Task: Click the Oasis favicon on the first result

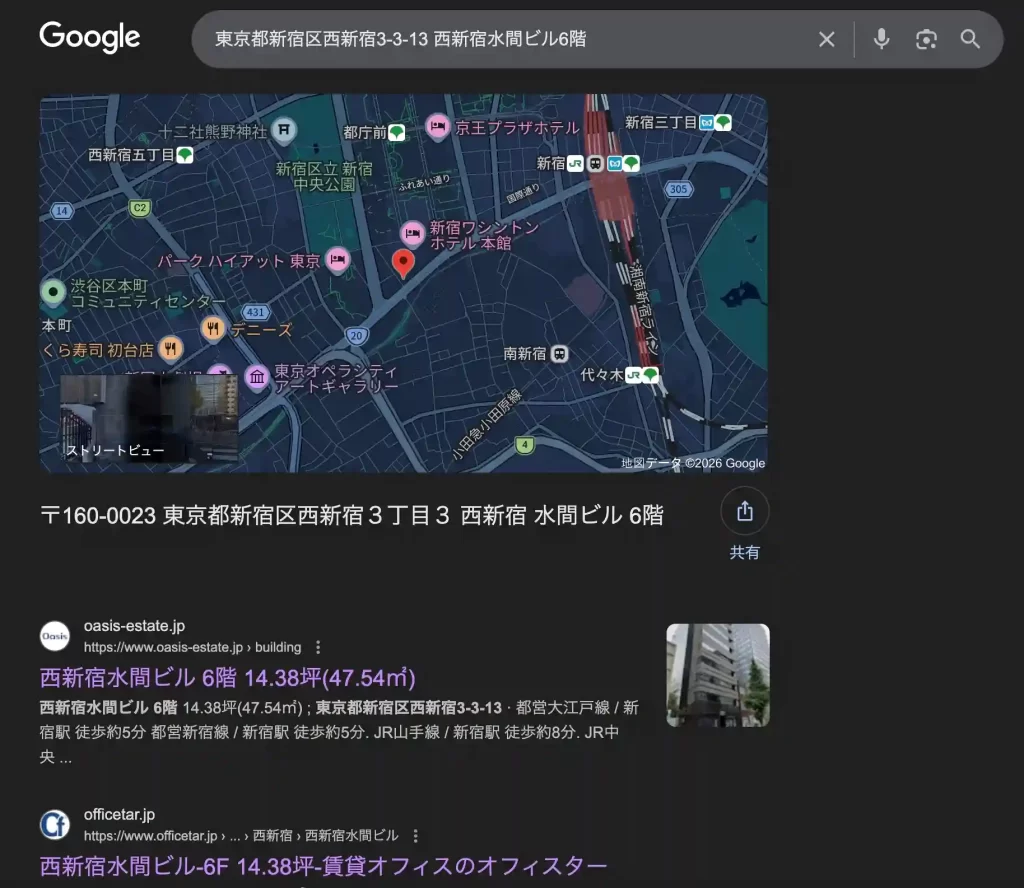Action: (x=55, y=636)
